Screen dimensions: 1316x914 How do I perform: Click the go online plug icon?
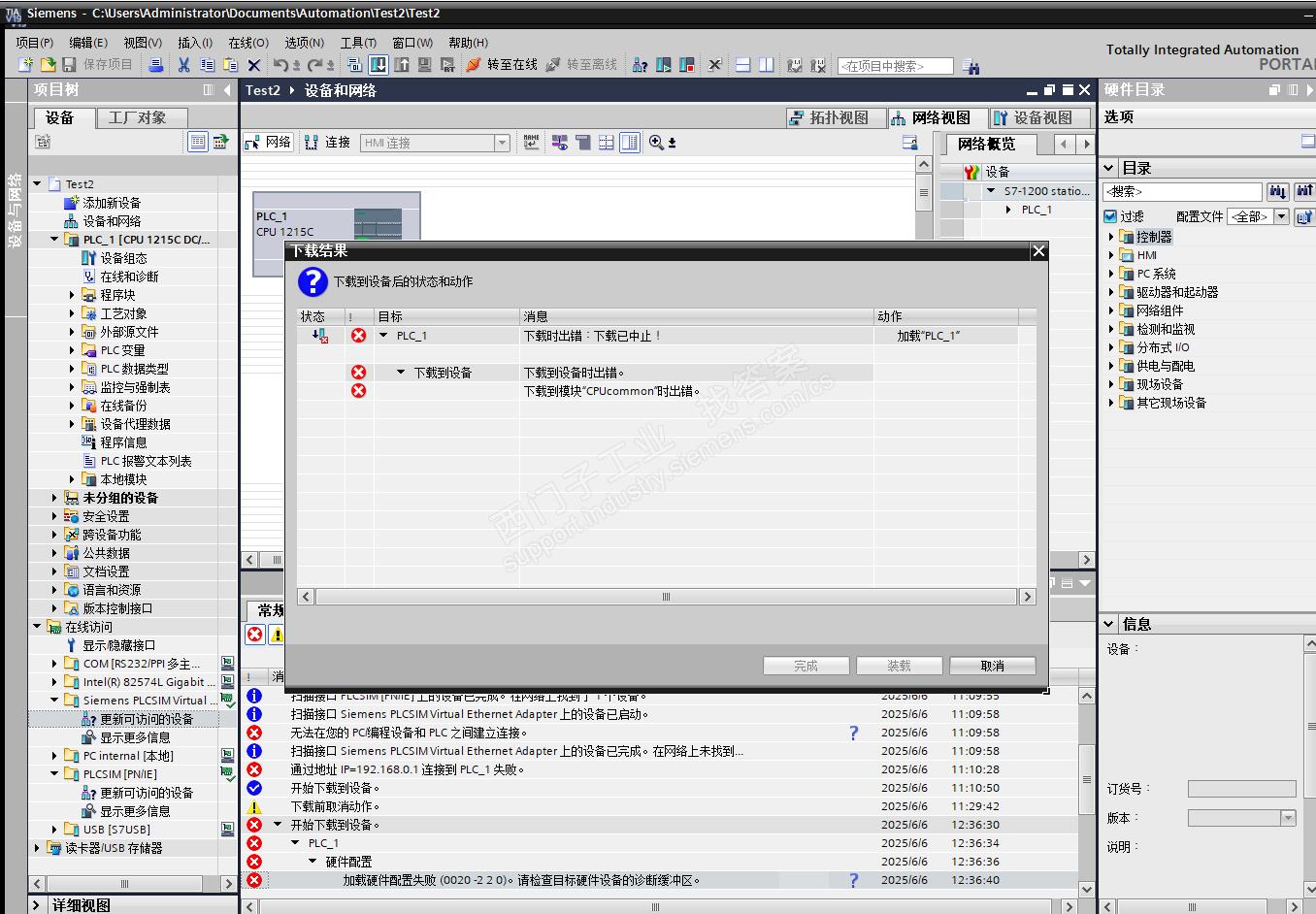point(474,65)
